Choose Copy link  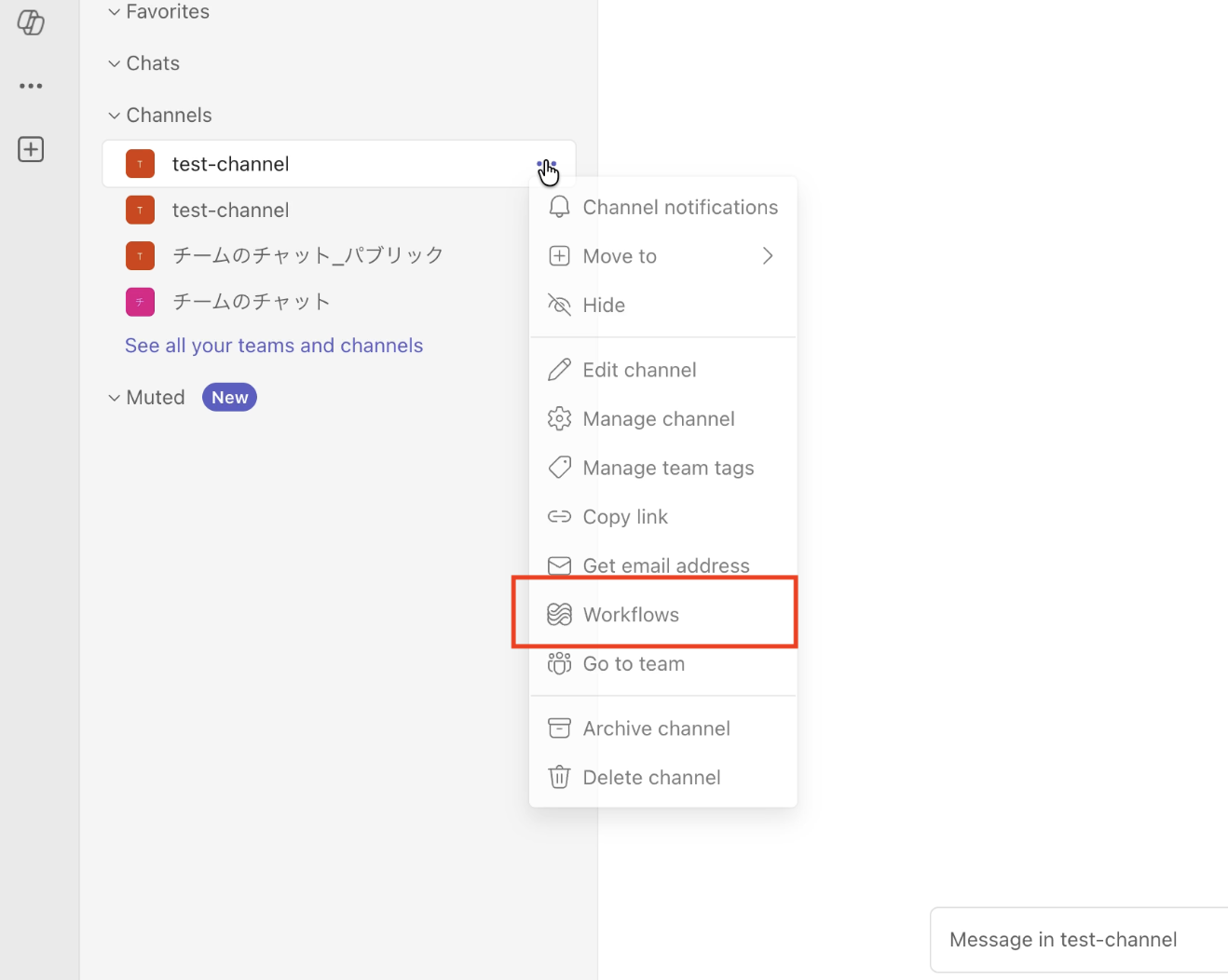663,516
